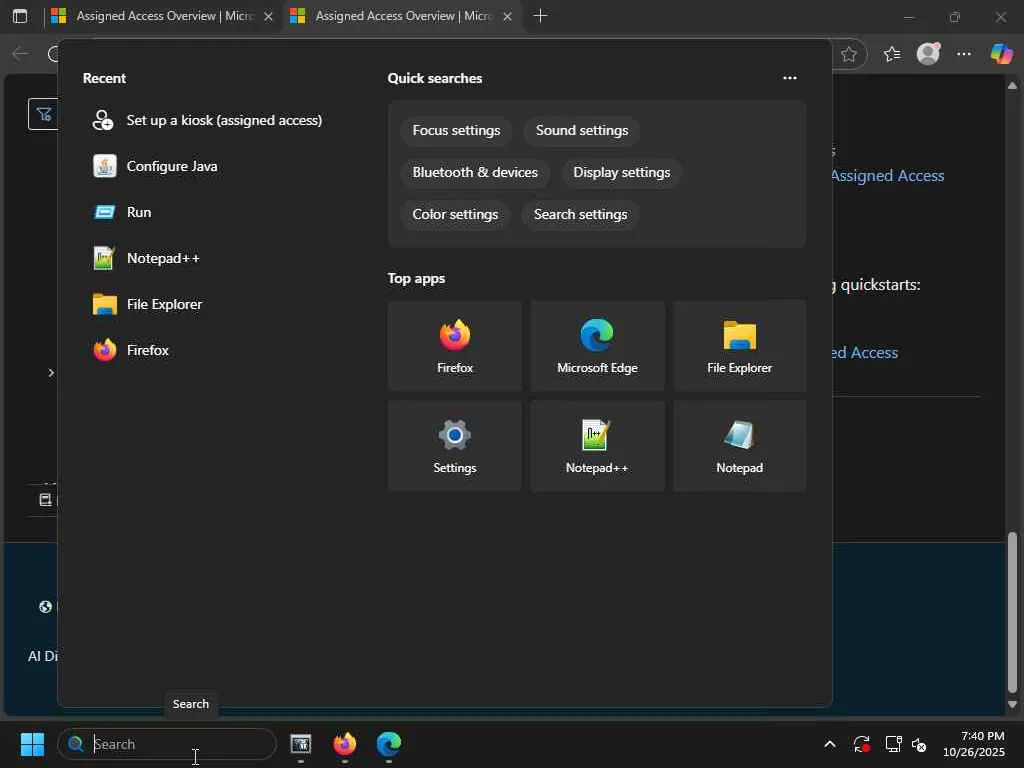Open Set up a kiosk recent item
Viewport: 1024px width, 768px height.
point(208,120)
